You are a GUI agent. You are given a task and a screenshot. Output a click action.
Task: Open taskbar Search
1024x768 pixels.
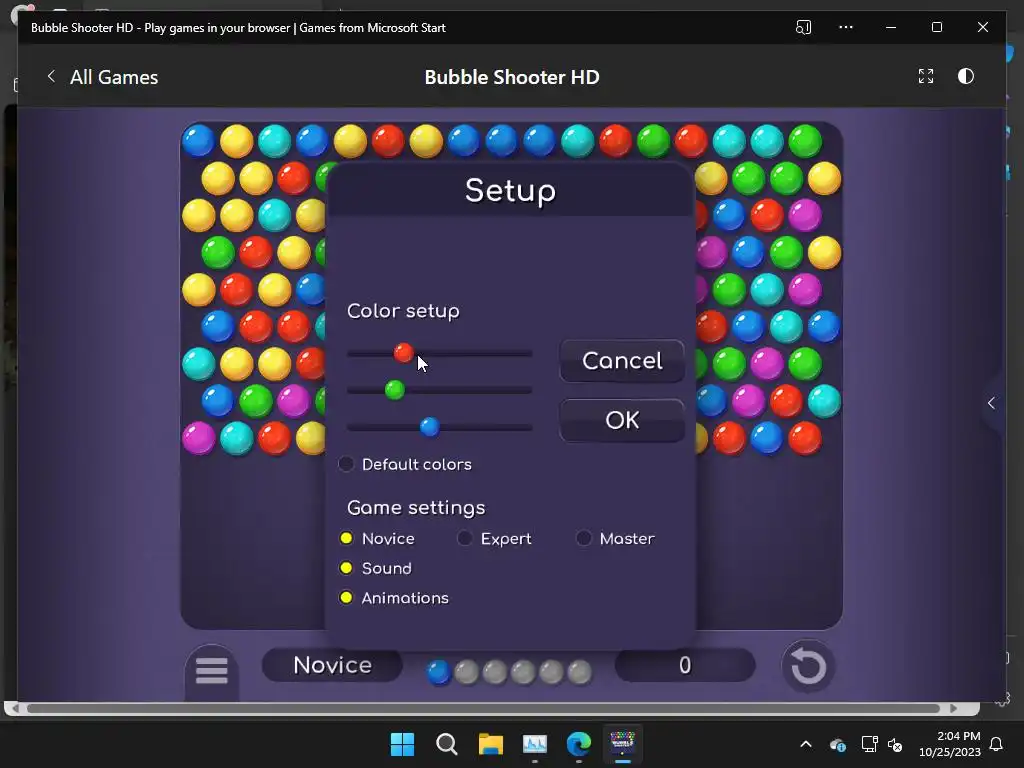click(447, 744)
